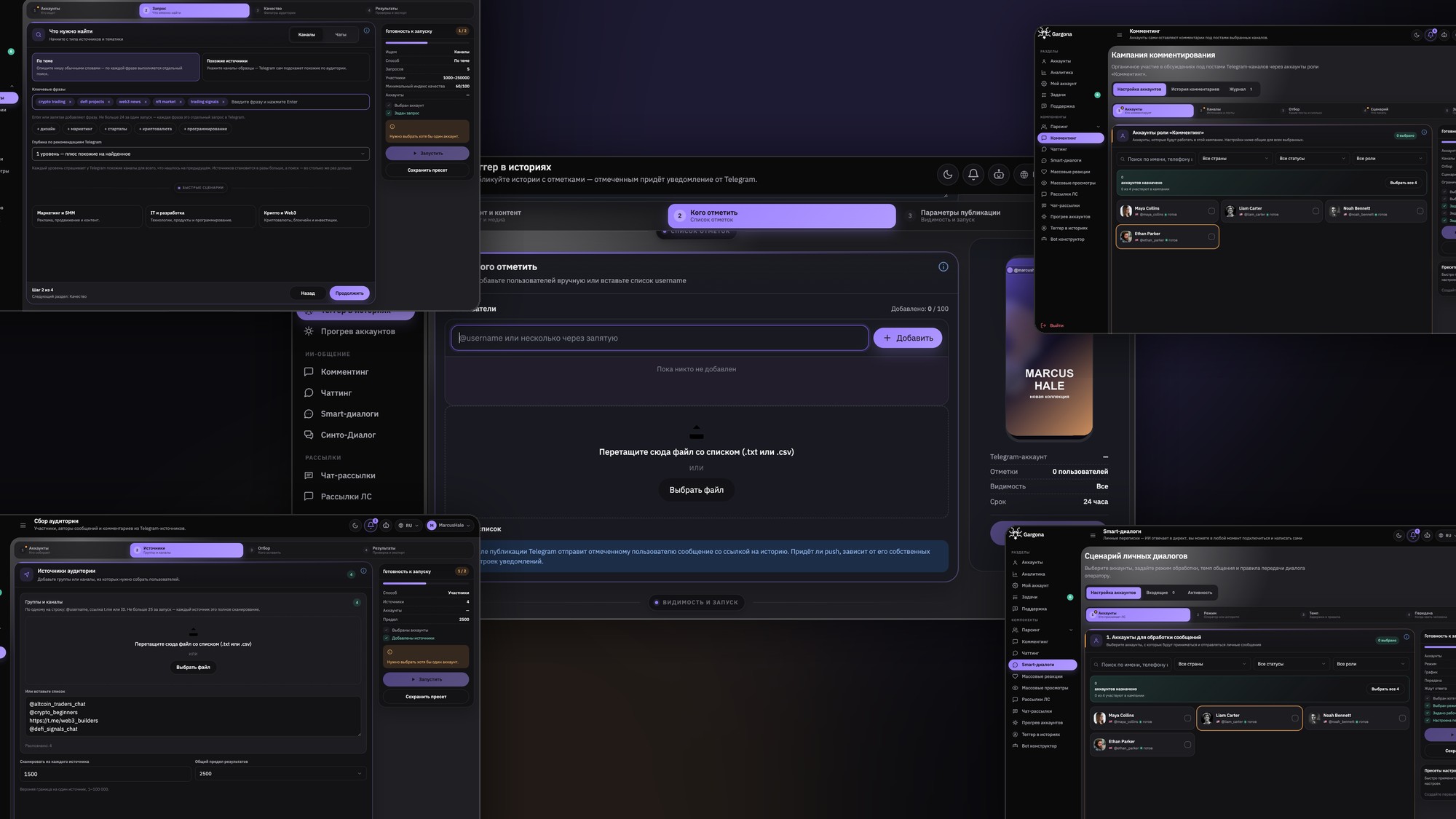The image size is (1456, 819).
Task: Open notifications bell in Комментинг window header
Action: (1431, 35)
